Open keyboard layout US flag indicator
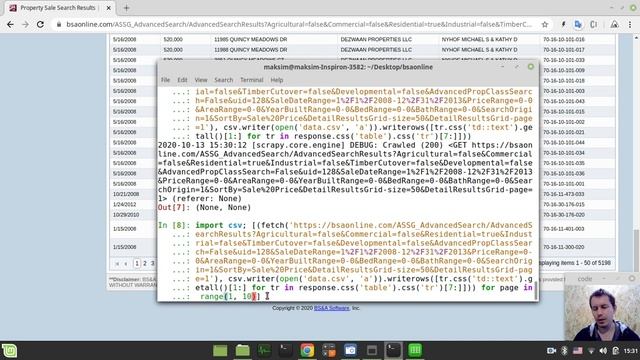Image resolution: width=640 pixels, height=360 pixels. coord(578,351)
